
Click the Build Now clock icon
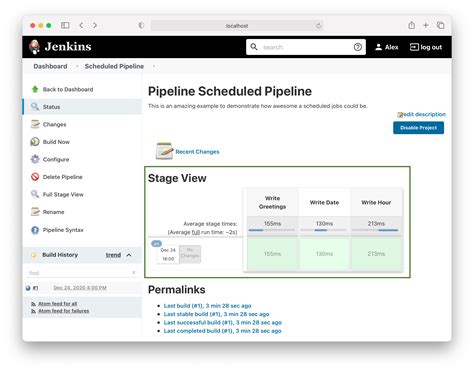[x=35, y=142]
